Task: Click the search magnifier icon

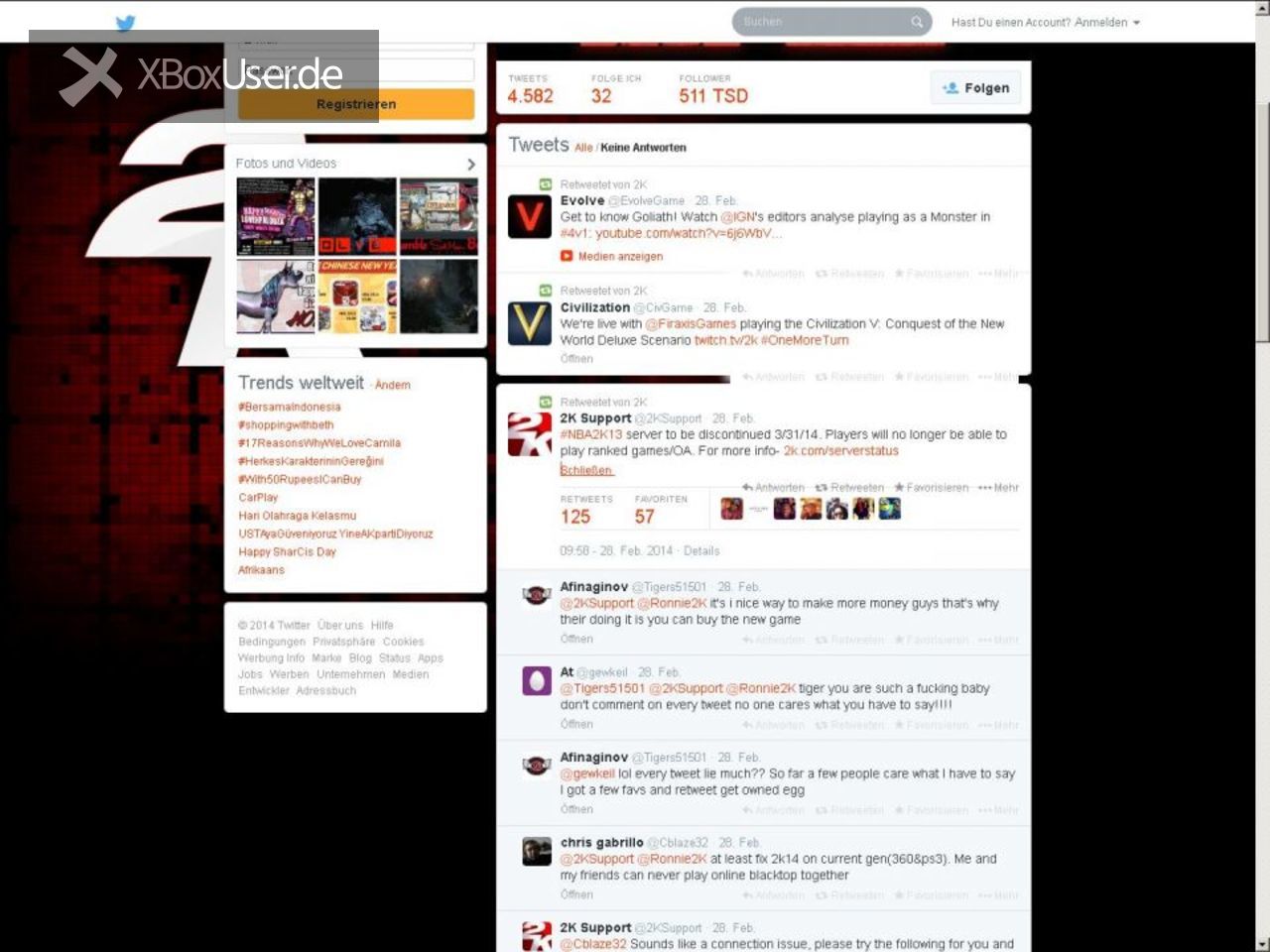Action: 917,22
